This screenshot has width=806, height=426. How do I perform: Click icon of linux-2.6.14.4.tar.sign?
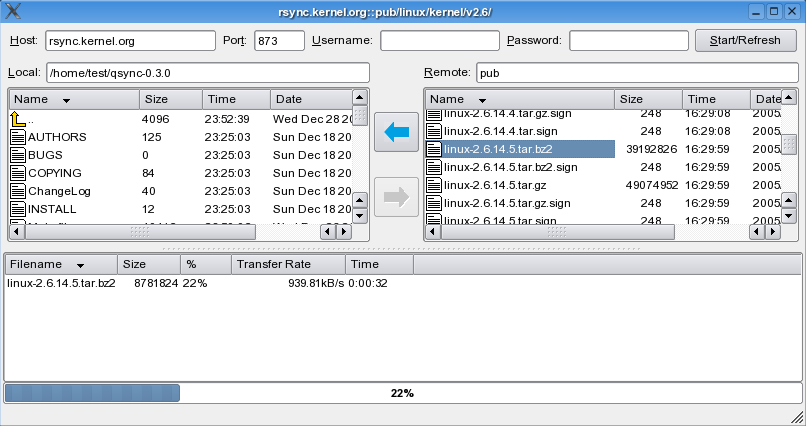434,131
